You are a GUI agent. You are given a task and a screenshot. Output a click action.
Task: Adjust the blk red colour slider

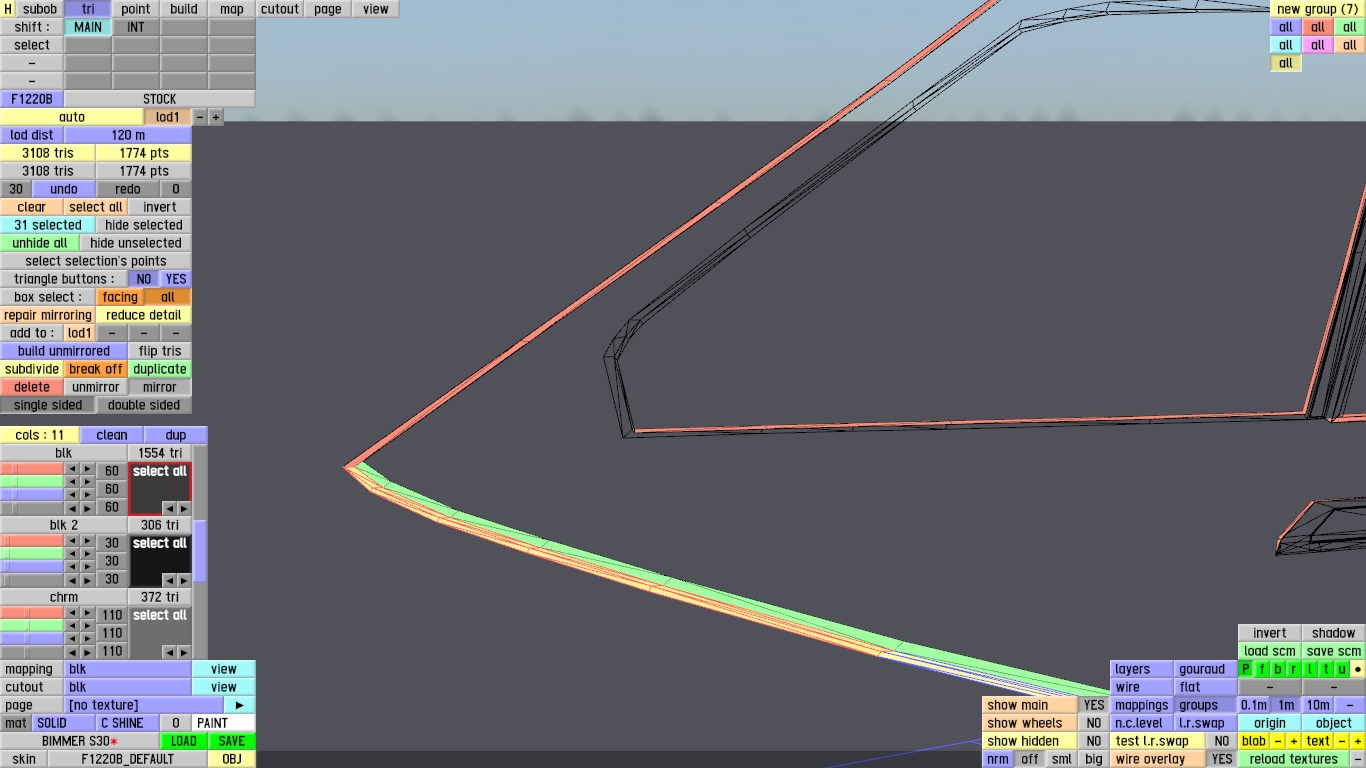pos(32,470)
